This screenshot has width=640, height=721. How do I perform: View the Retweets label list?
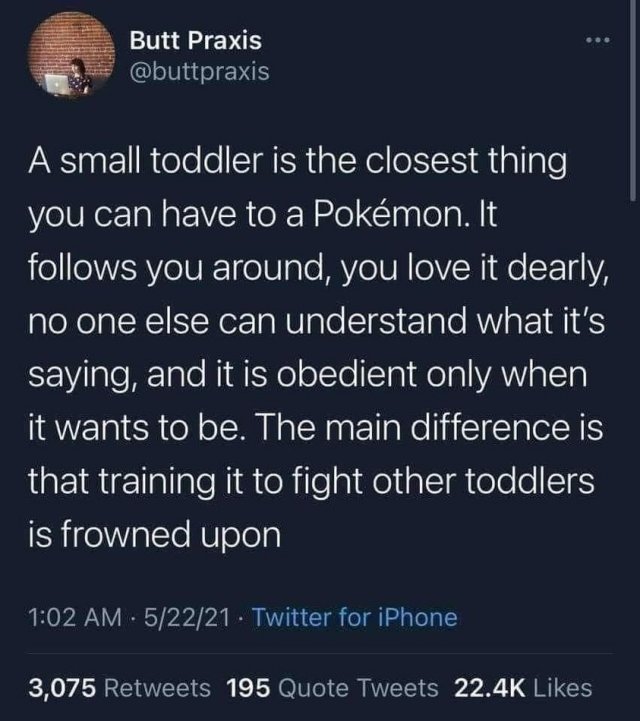tap(158, 687)
